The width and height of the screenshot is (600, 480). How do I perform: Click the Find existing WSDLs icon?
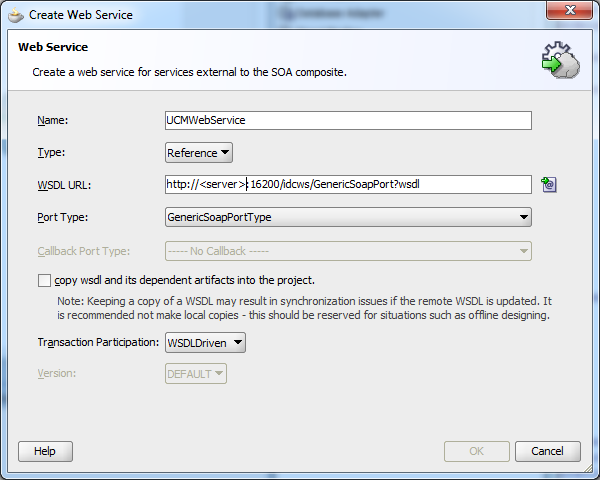point(548,185)
